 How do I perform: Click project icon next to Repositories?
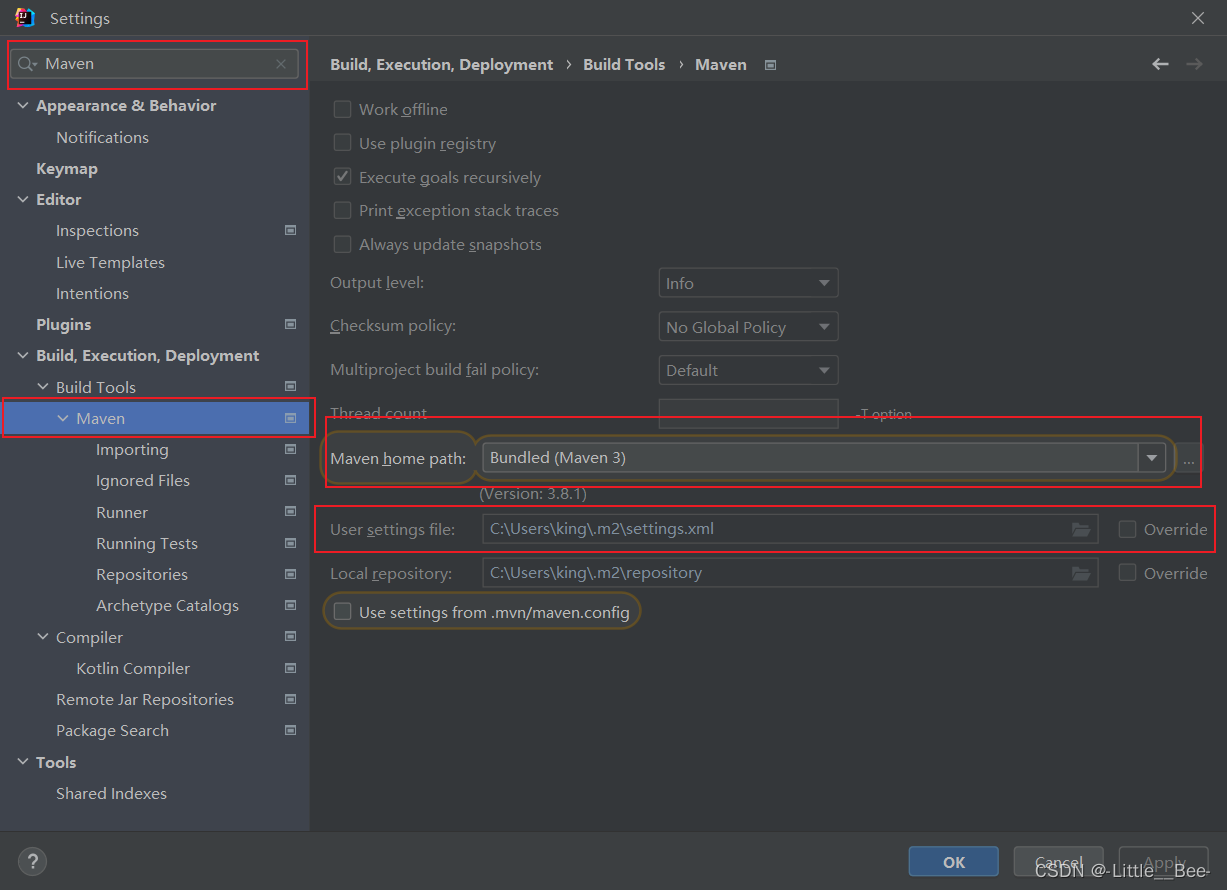pyautogui.click(x=290, y=575)
